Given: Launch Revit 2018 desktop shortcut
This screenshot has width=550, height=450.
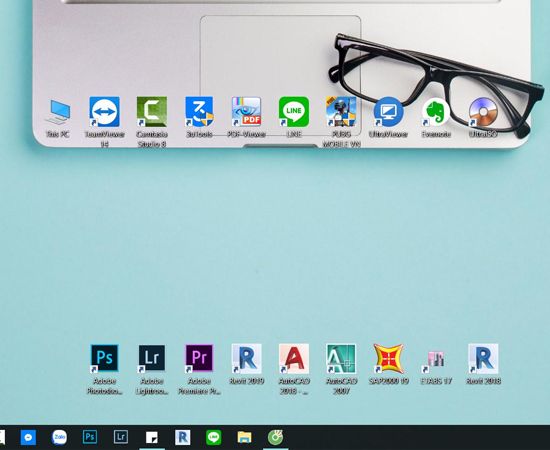Looking at the screenshot, I should [483, 358].
